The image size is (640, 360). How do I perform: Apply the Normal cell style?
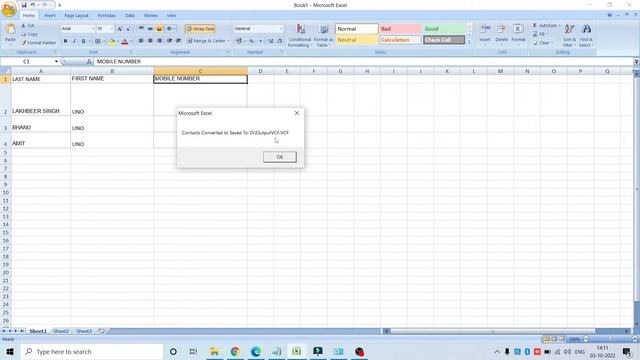pos(356,29)
